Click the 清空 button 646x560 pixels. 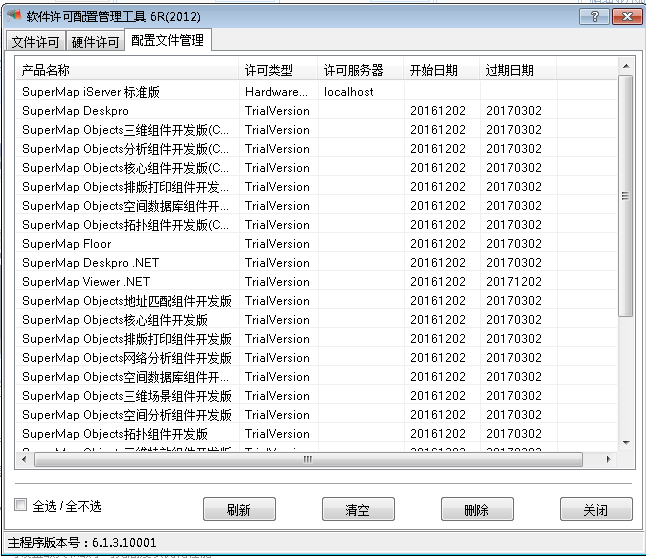click(358, 509)
